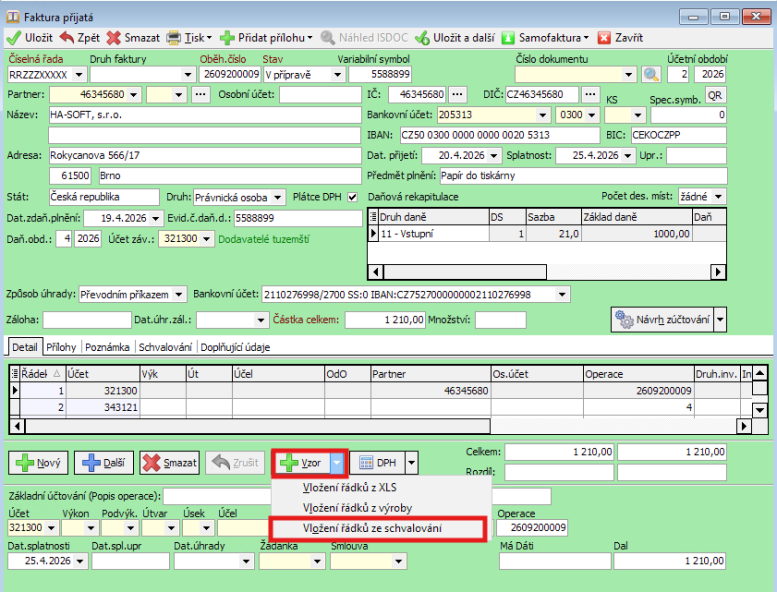777x592 pixels.
Task: Click the magnifier icon next to Číslo dokumentu
Action: (651, 74)
